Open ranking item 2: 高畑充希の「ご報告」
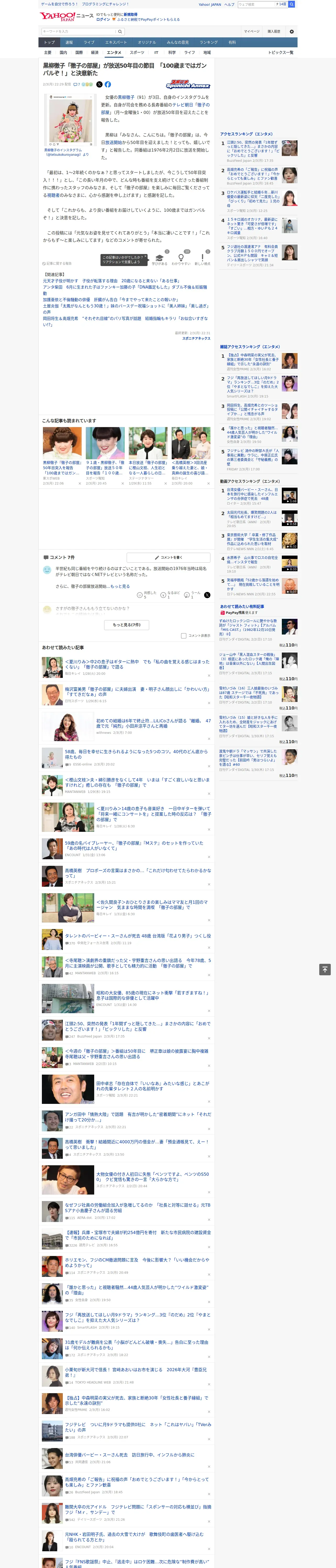336x1568 pixels. tap(253, 174)
